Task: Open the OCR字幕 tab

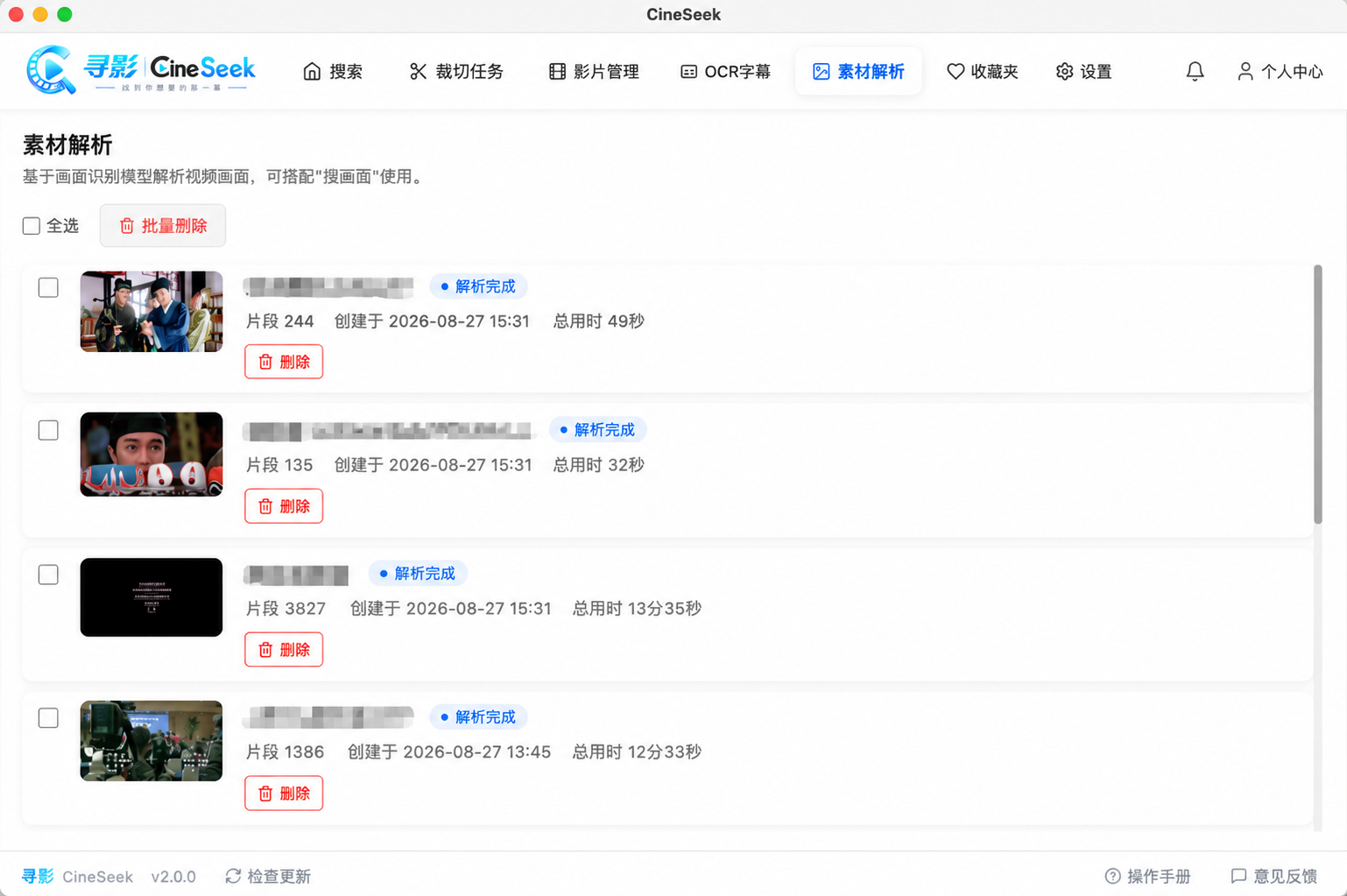Action: click(x=726, y=72)
